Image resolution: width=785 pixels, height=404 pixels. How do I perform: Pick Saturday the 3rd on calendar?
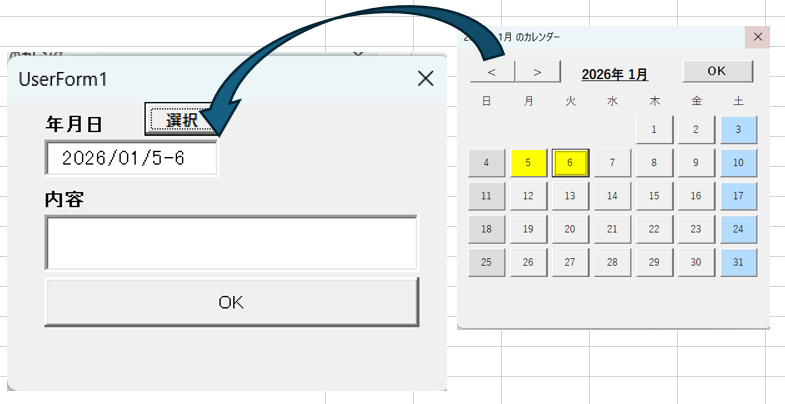point(738,129)
